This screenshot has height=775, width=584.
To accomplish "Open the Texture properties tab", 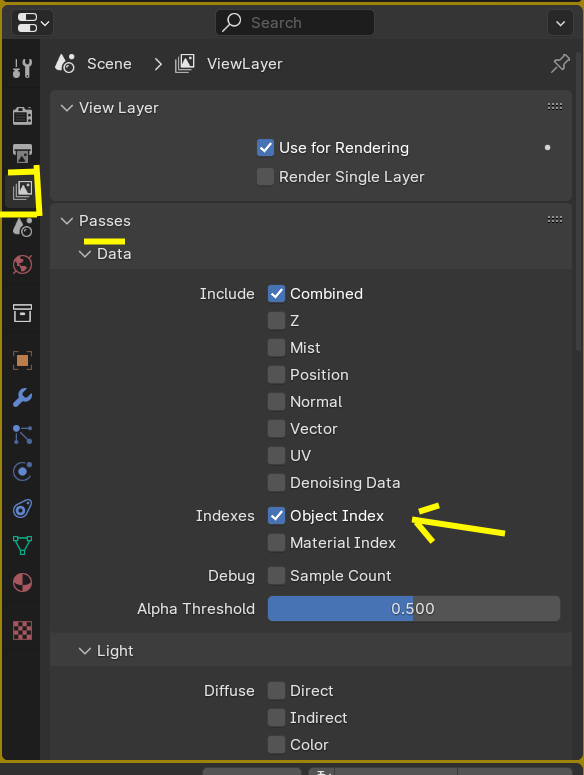I will click(22, 631).
